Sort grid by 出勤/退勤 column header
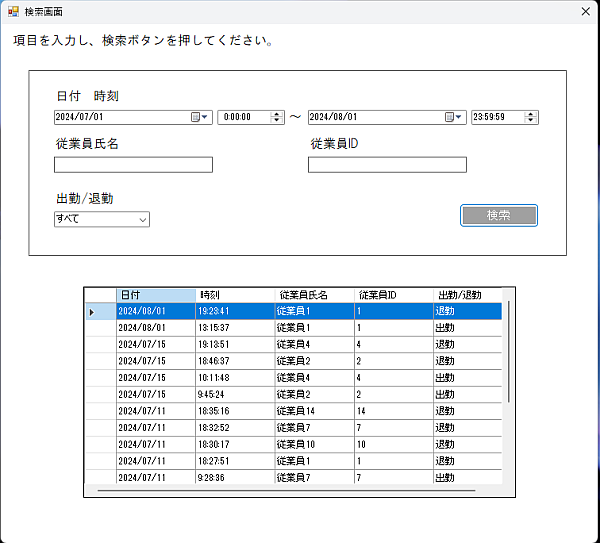Image resolution: width=600 pixels, height=543 pixels. point(468,295)
